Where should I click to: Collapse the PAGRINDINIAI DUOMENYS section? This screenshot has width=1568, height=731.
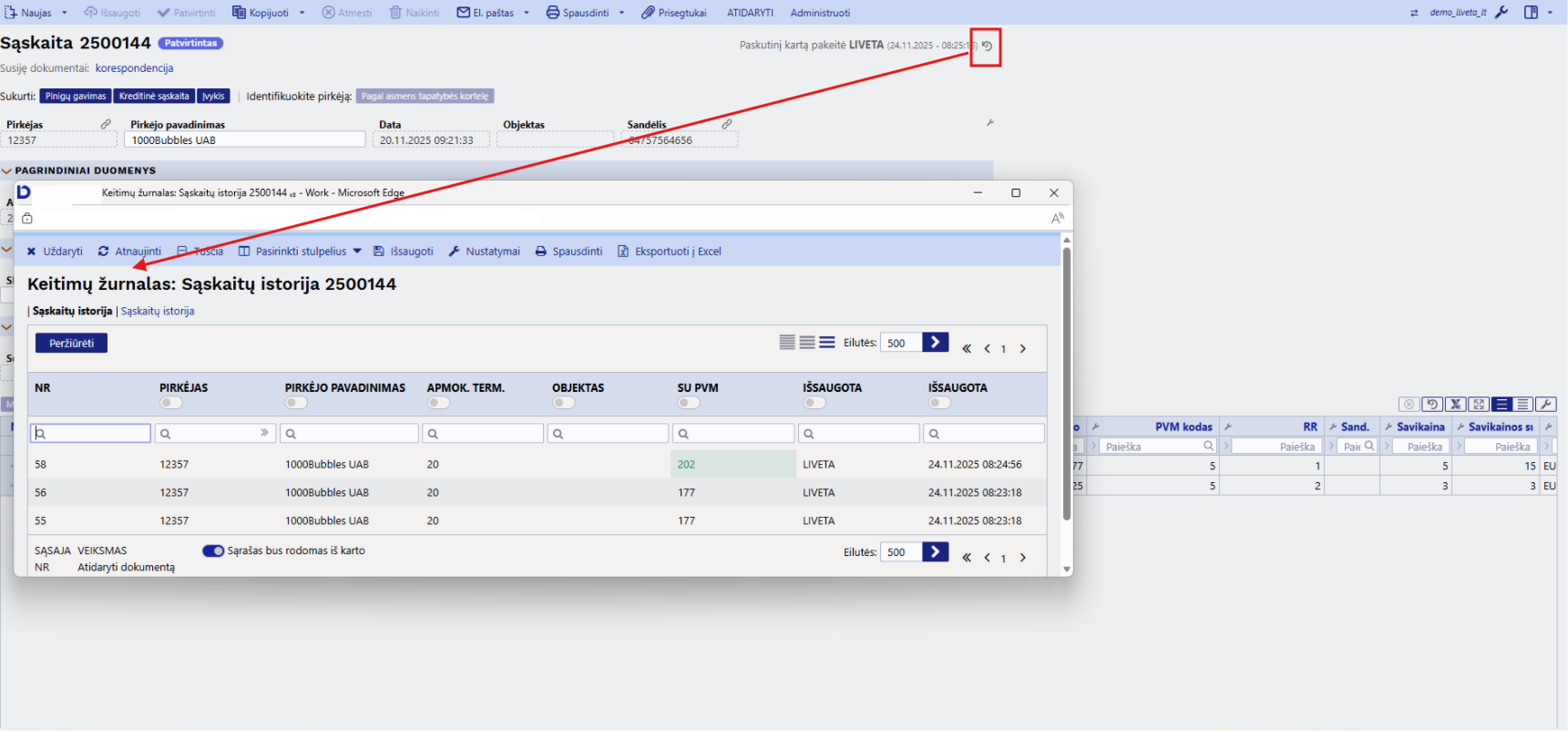pyautogui.click(x=7, y=170)
